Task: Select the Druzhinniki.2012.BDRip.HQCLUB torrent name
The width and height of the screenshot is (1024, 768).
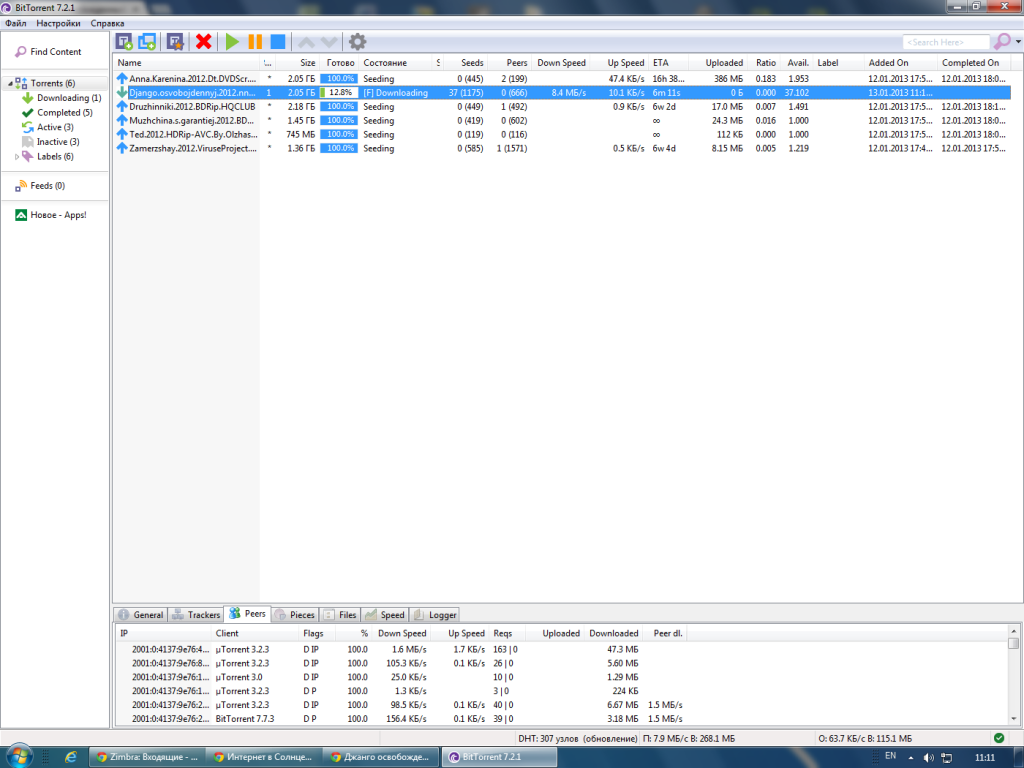Action: tap(192, 106)
